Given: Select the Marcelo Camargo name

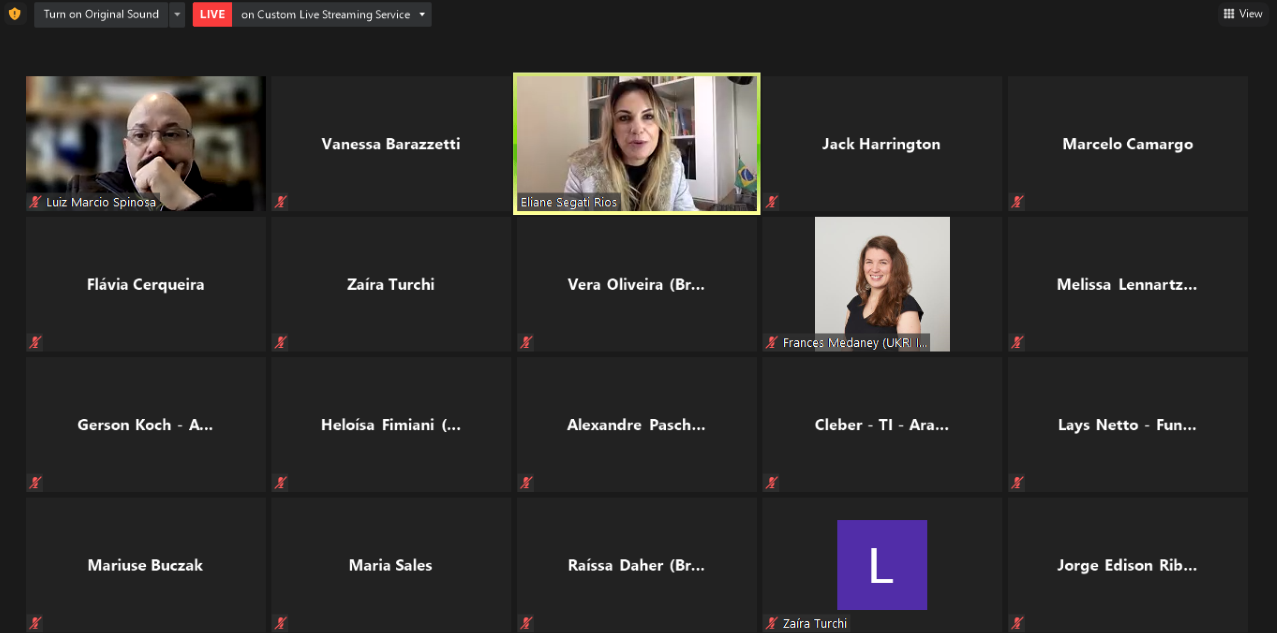Looking at the screenshot, I should tap(1127, 144).
